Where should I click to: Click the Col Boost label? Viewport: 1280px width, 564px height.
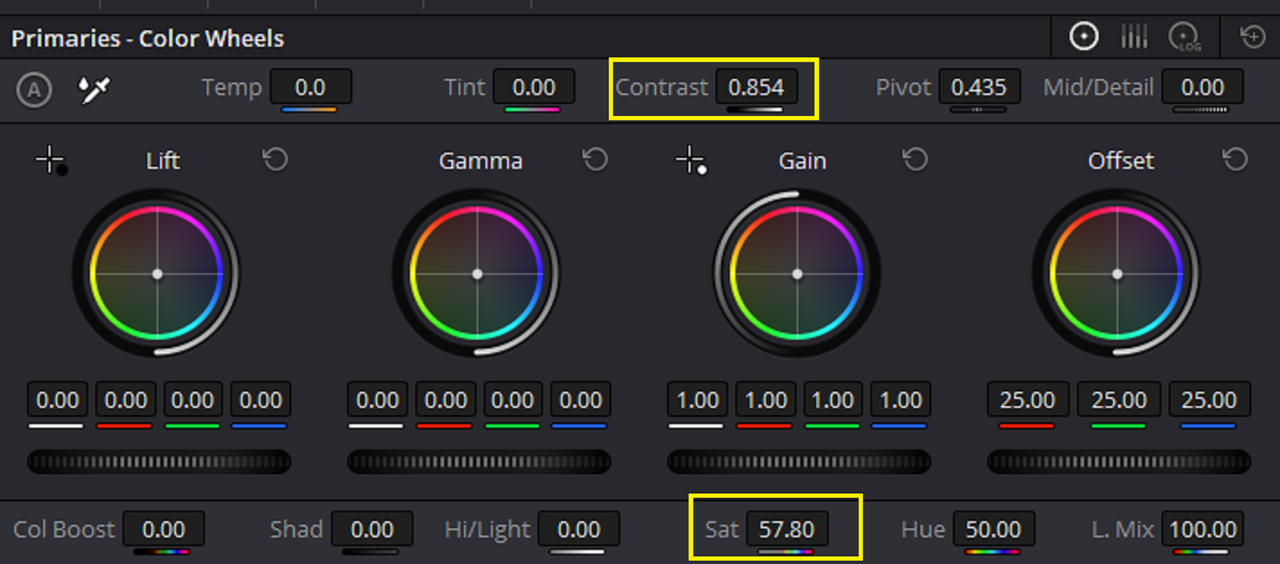(x=64, y=529)
